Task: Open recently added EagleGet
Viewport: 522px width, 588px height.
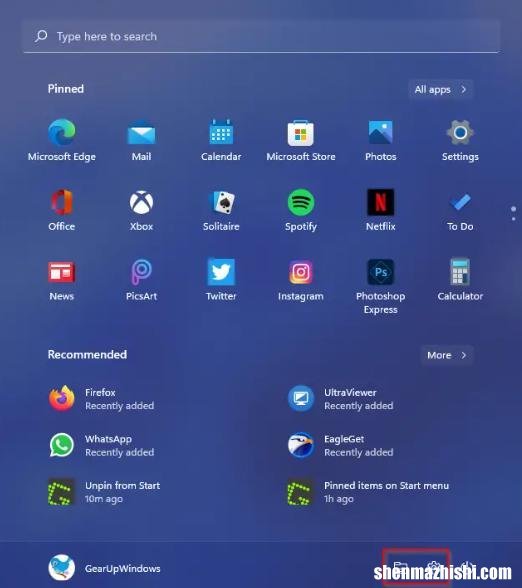Action: tap(340, 445)
